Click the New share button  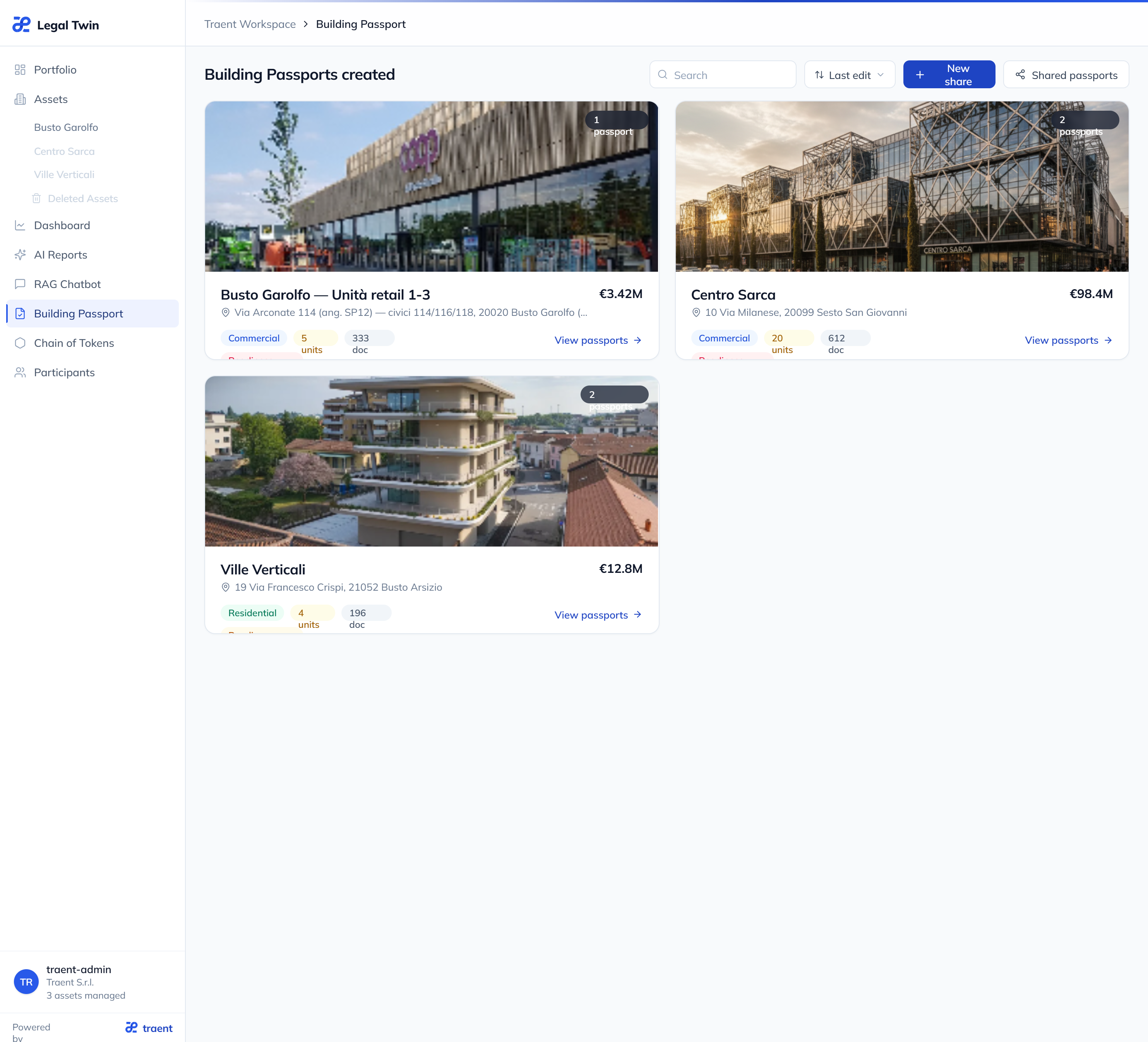(x=949, y=75)
